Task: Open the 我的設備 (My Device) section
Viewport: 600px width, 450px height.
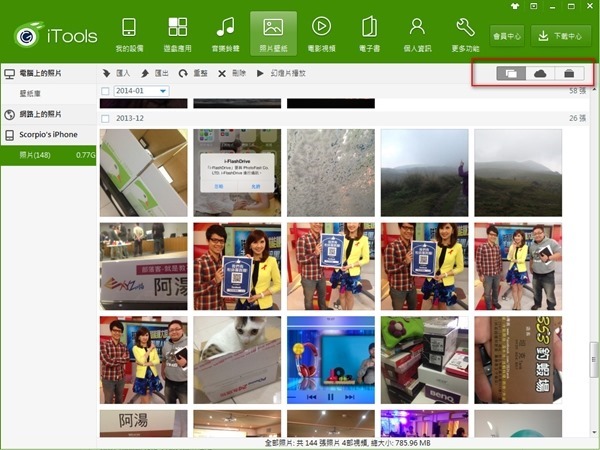Action: (132, 33)
